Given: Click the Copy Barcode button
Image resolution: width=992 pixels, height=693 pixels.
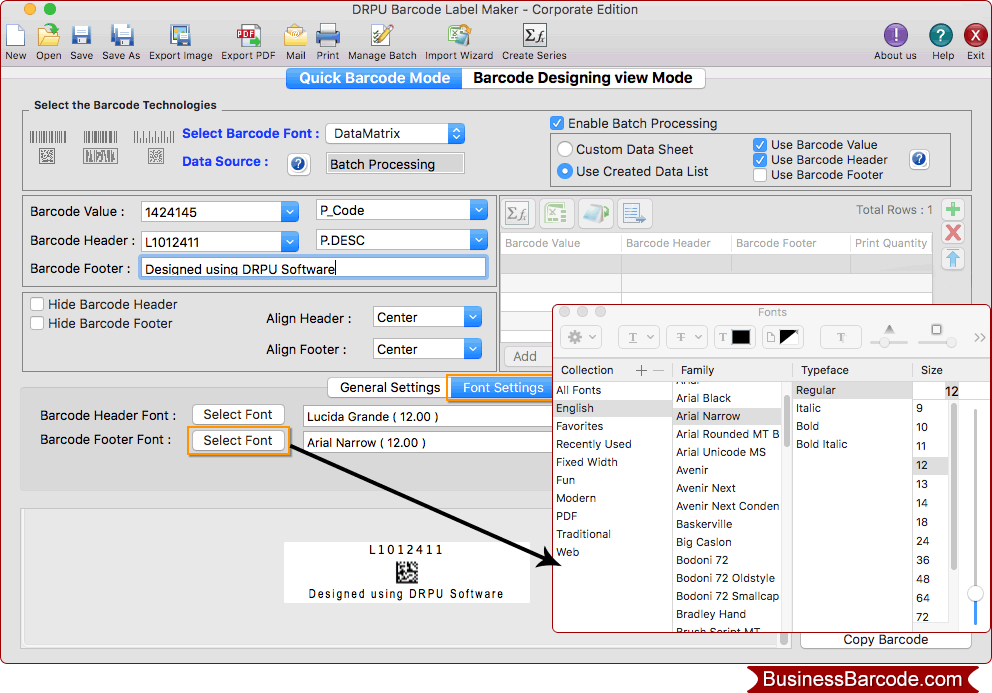Looking at the screenshot, I should click(885, 639).
